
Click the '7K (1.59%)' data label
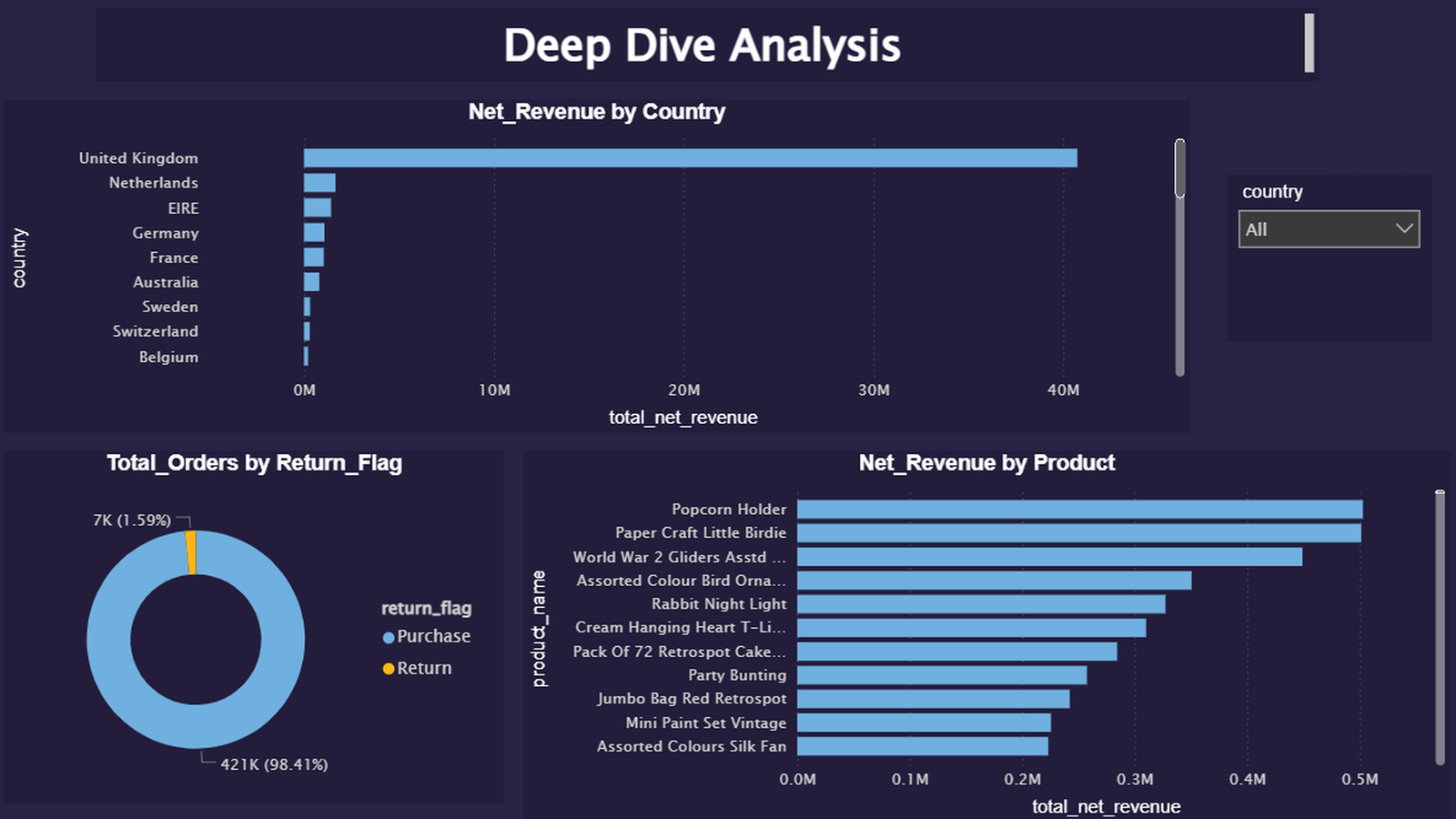(x=132, y=521)
